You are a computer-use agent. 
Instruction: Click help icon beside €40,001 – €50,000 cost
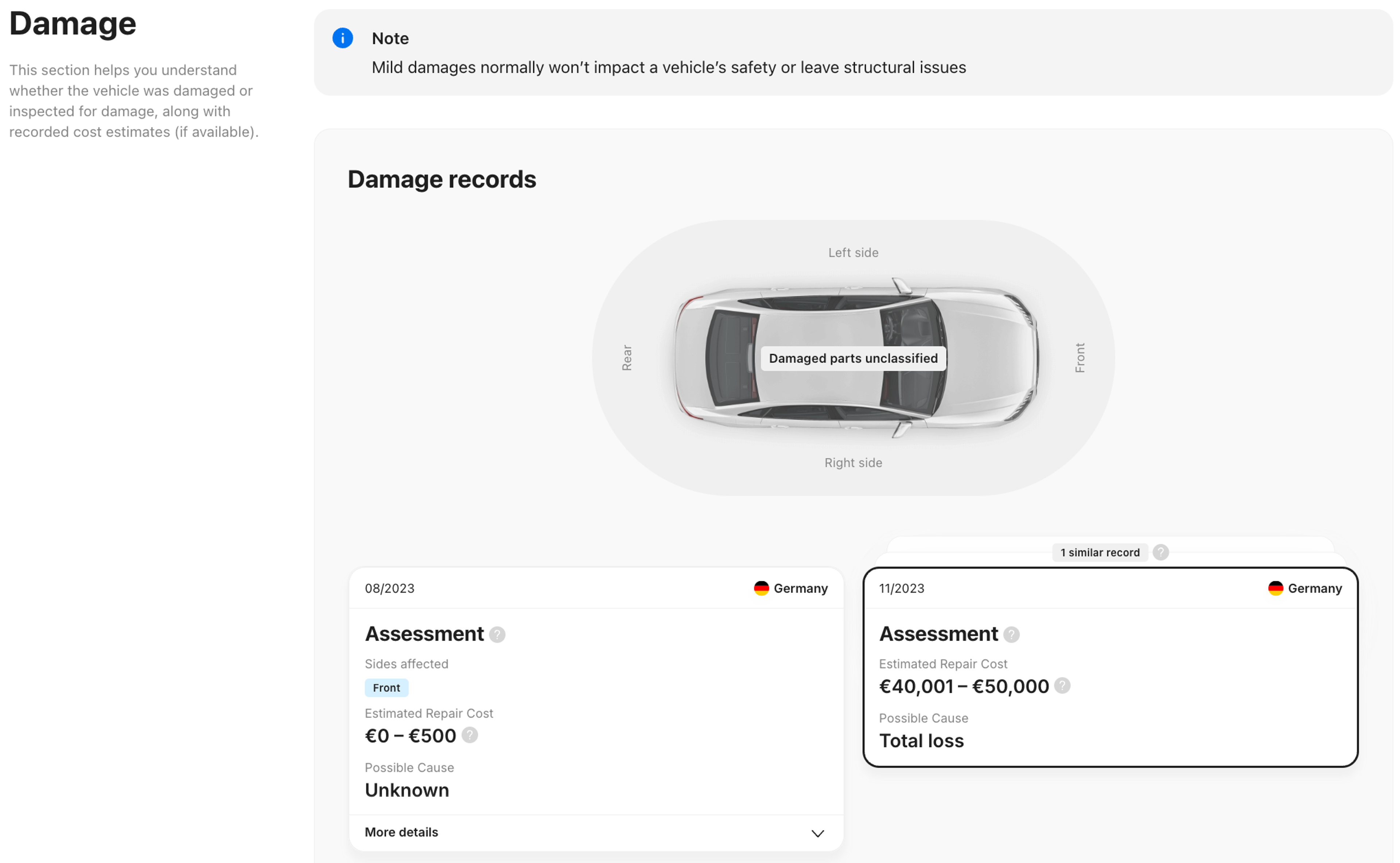click(1062, 685)
